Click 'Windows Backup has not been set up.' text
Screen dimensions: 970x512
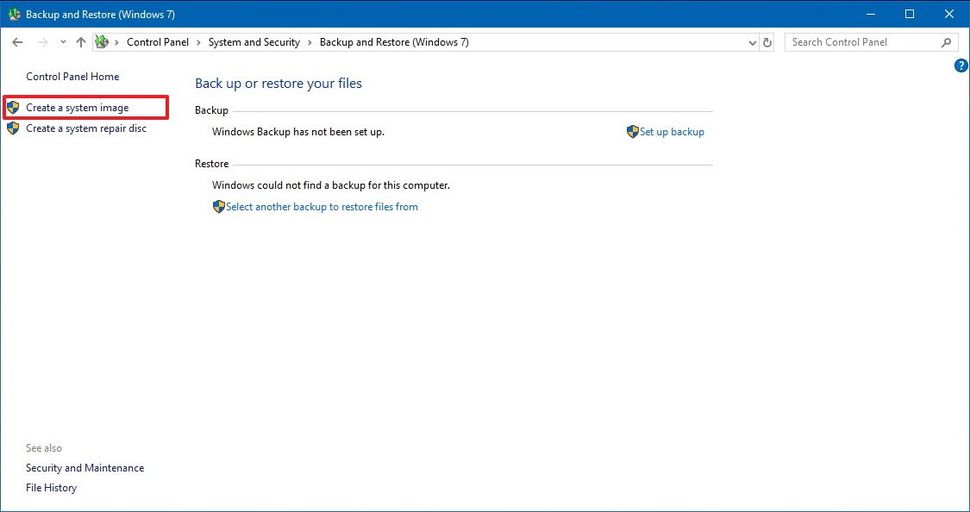click(298, 132)
